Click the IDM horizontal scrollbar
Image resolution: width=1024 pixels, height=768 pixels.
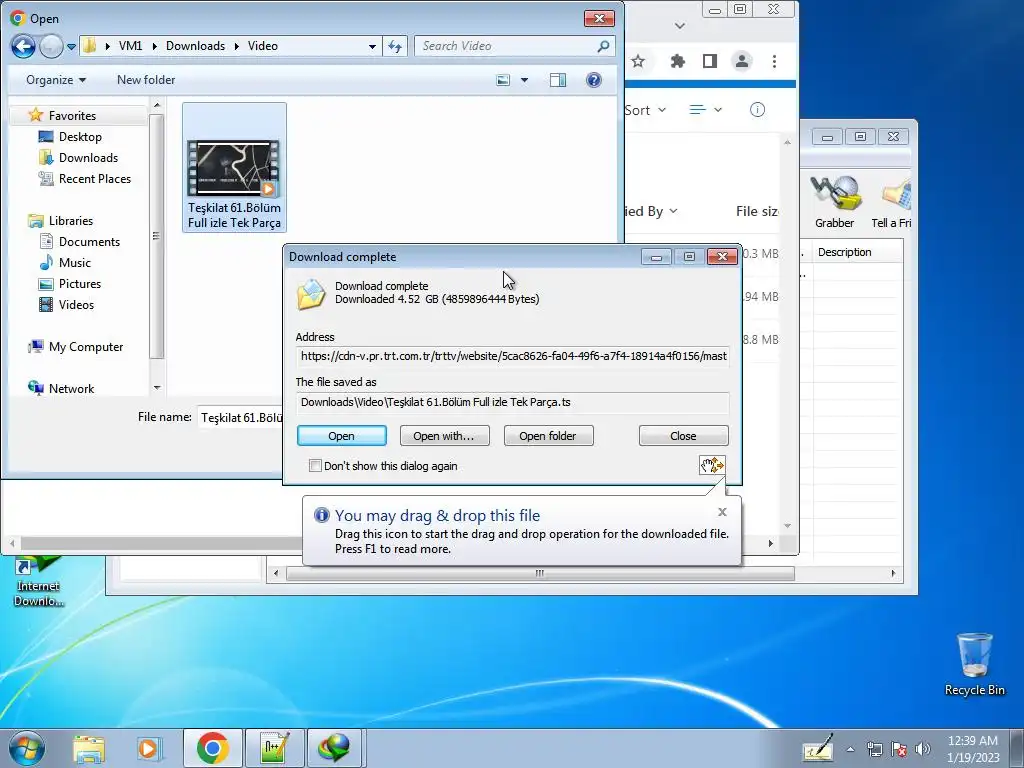(x=539, y=573)
